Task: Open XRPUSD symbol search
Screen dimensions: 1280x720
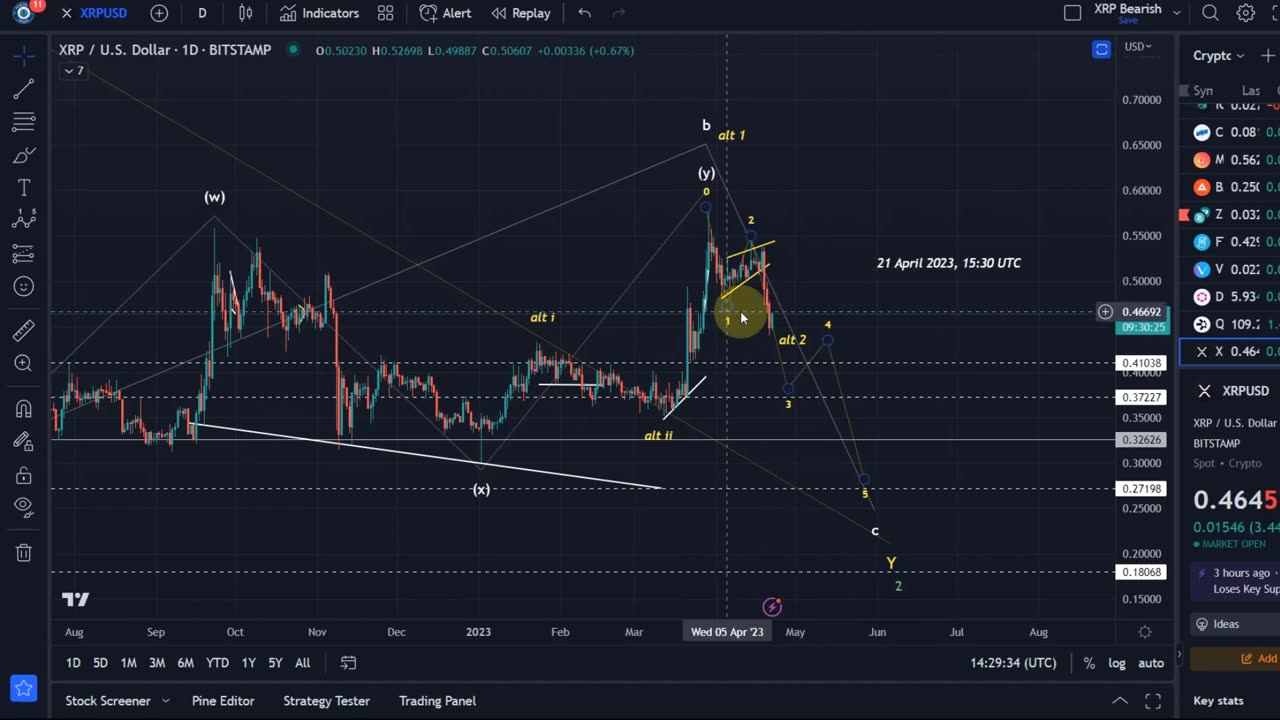Action: (93, 13)
